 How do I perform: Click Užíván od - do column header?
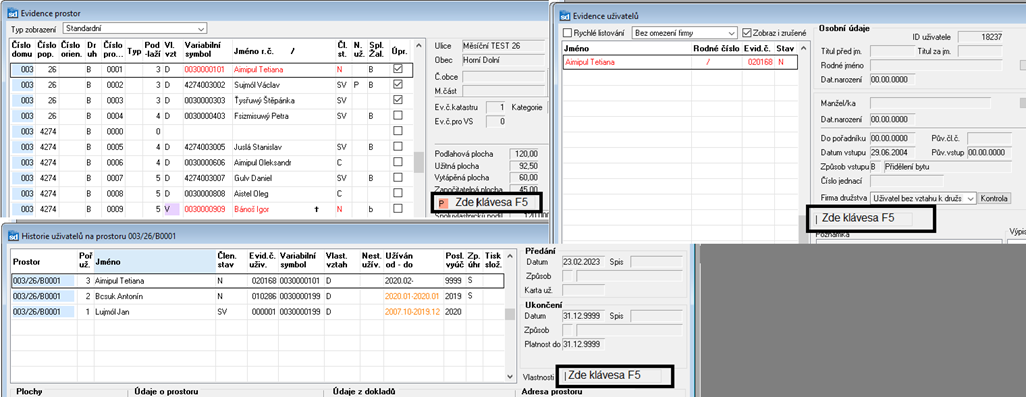(414, 262)
